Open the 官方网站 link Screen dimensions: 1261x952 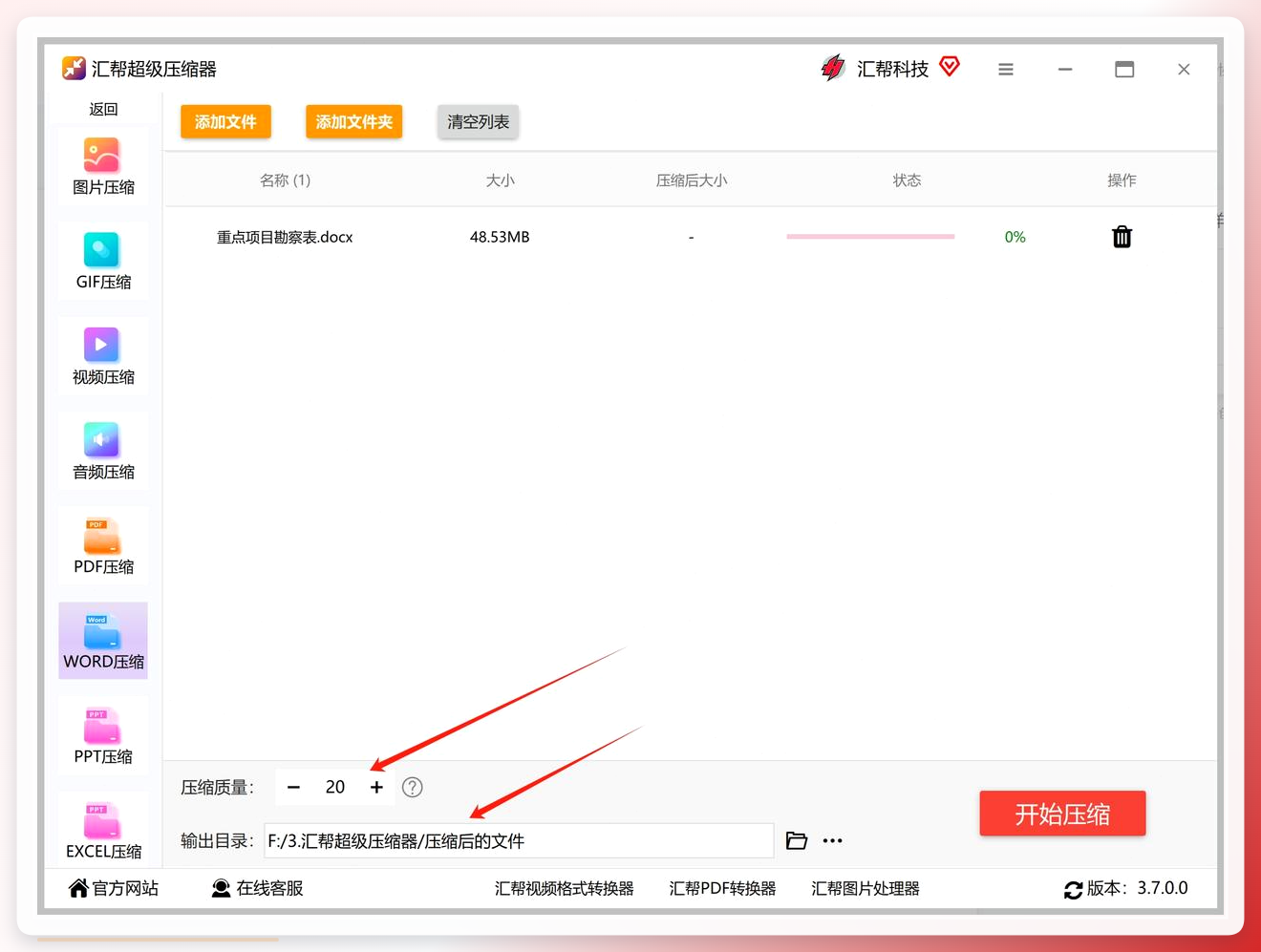[114, 888]
